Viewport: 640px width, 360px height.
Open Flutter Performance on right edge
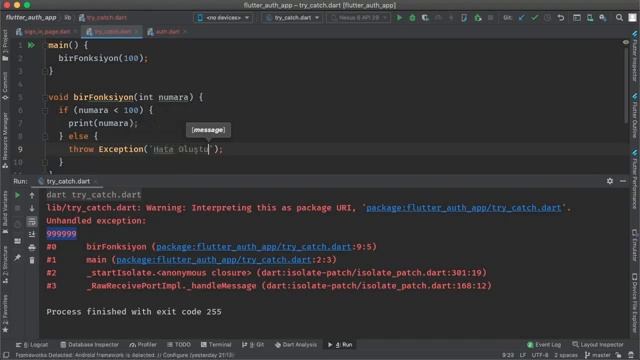pyautogui.click(x=635, y=179)
